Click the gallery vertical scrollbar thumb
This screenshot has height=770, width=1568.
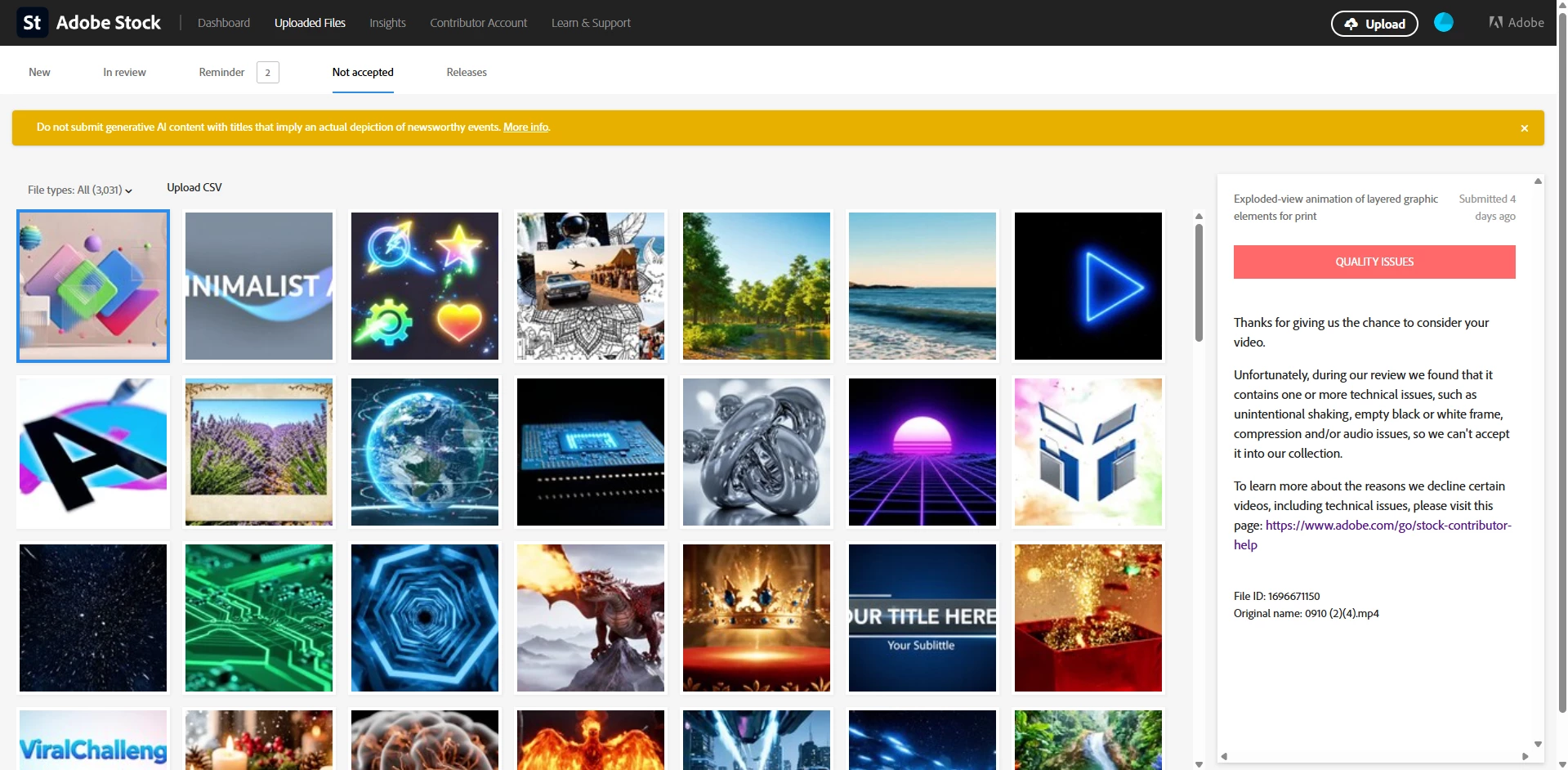click(x=1199, y=283)
